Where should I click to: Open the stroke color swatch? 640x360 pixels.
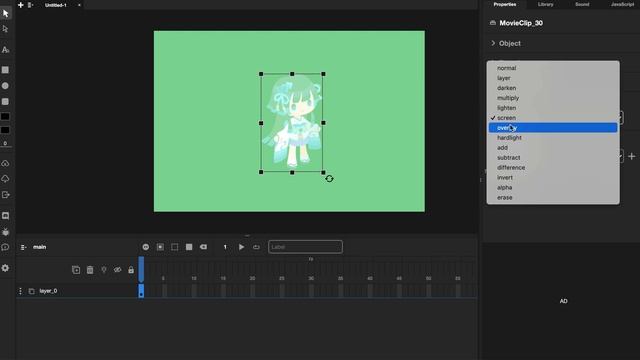click(5, 130)
